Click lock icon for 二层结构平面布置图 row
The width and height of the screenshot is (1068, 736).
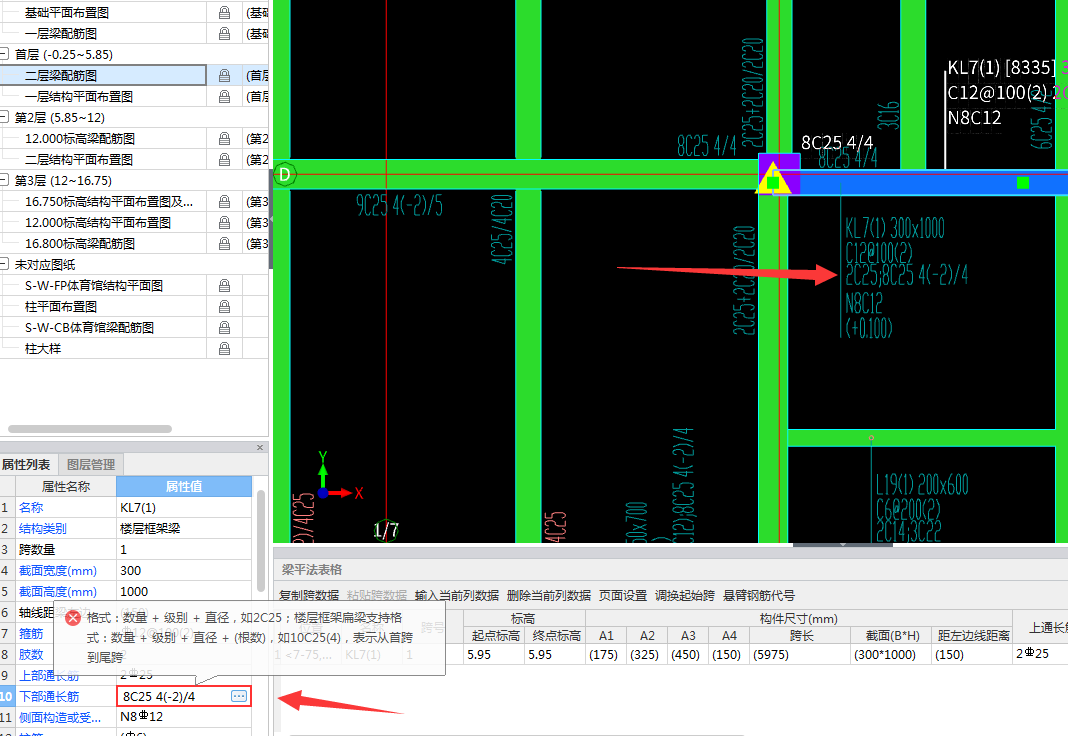tap(224, 159)
